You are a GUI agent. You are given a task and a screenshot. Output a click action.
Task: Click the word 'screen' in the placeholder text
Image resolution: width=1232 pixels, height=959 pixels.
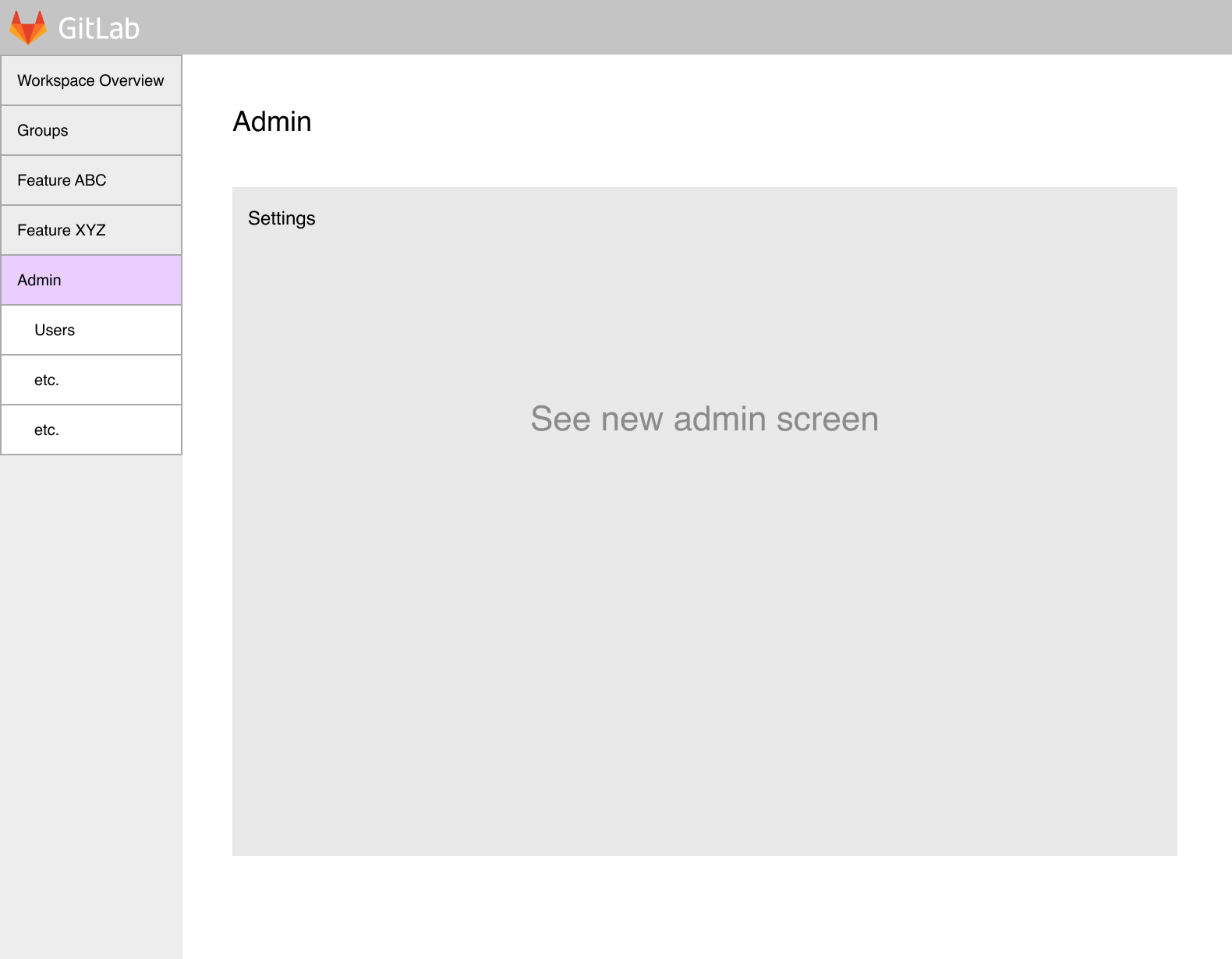pyautogui.click(x=827, y=419)
